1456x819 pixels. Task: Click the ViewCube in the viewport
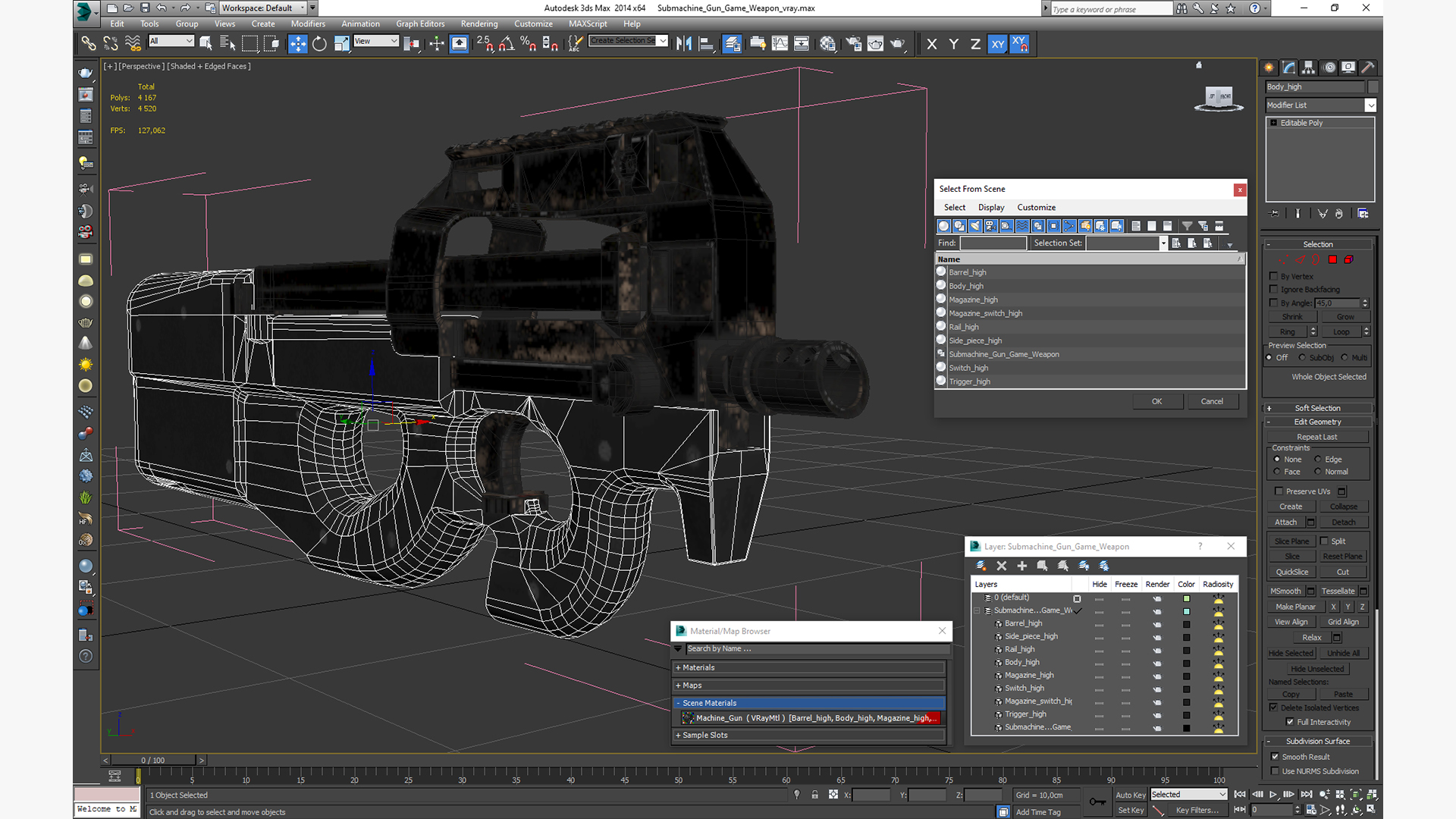(x=1219, y=98)
